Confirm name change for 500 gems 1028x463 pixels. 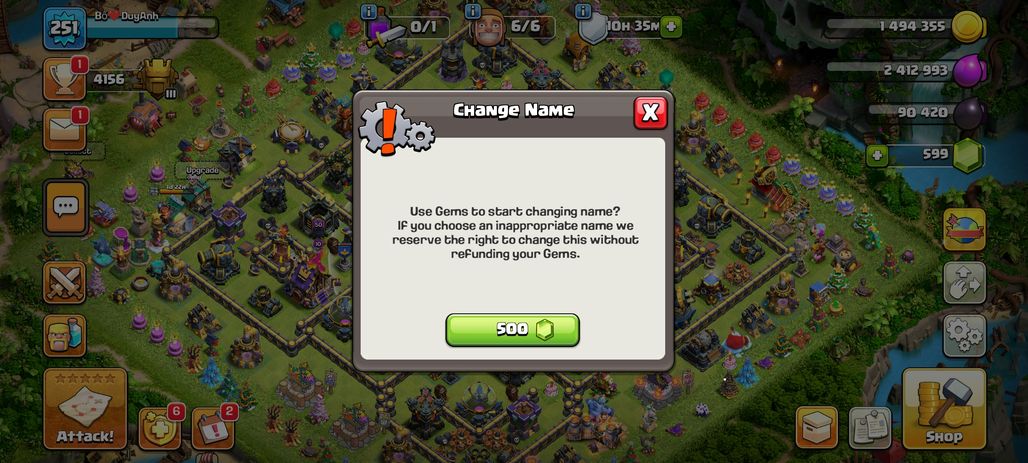click(512, 329)
